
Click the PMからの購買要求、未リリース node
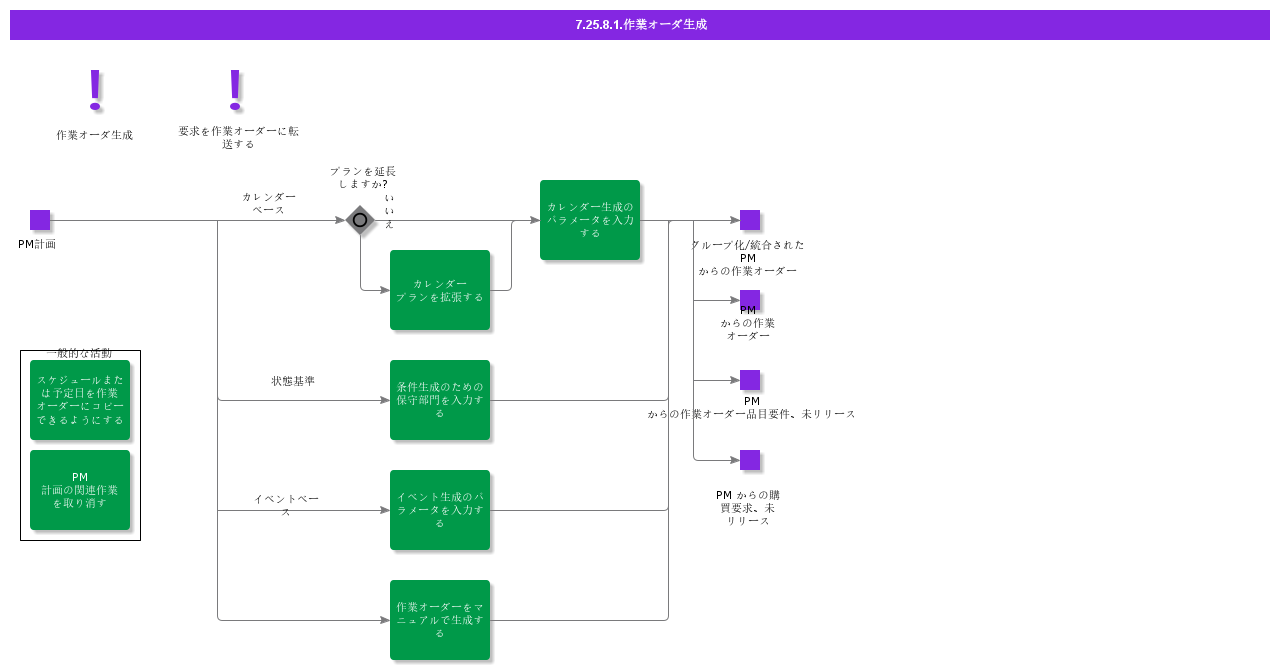coord(749,460)
